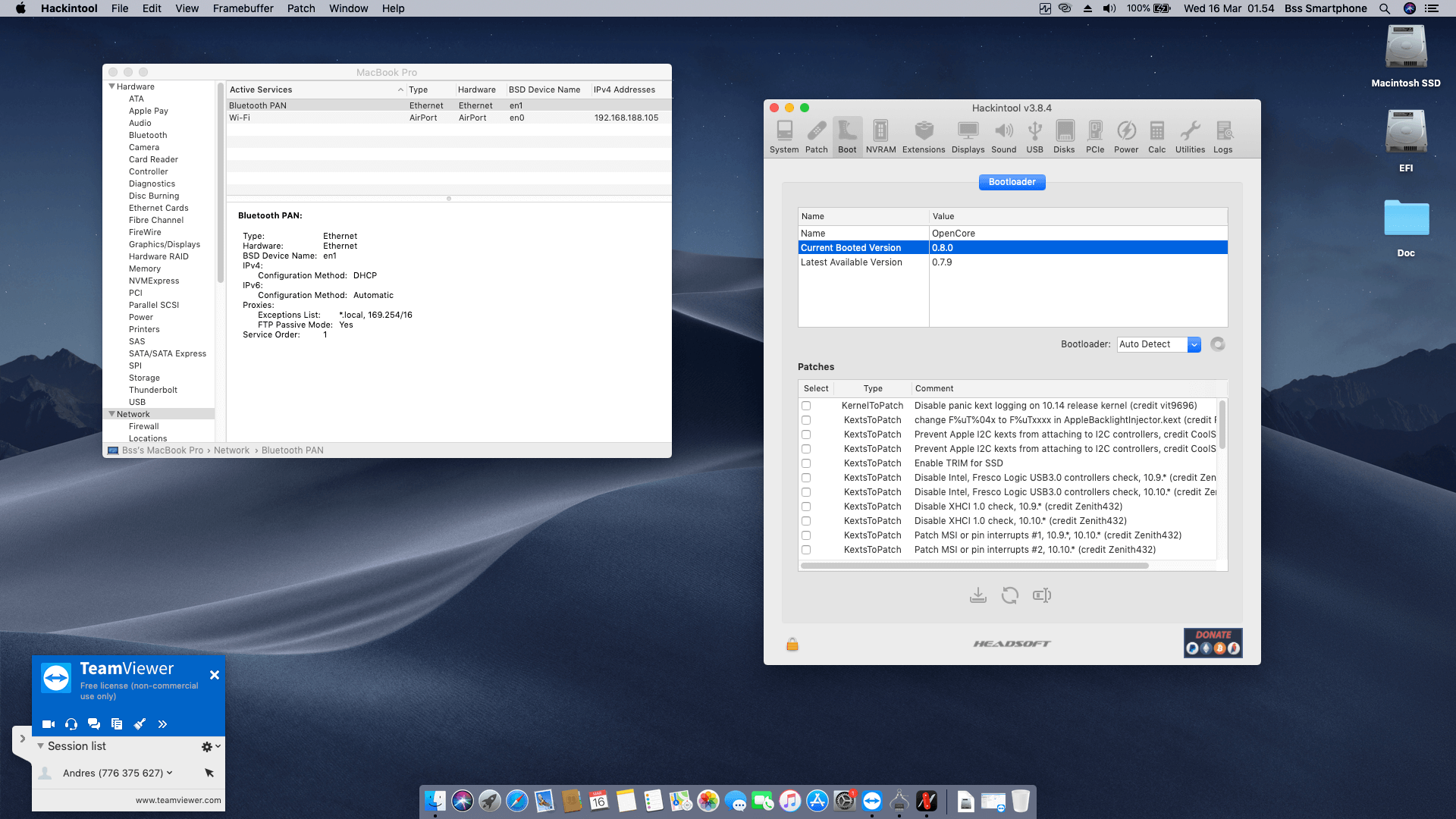Check Patch MSI or pin interrupts #2
Viewport: 1456px width, 819px height.
pos(806,550)
